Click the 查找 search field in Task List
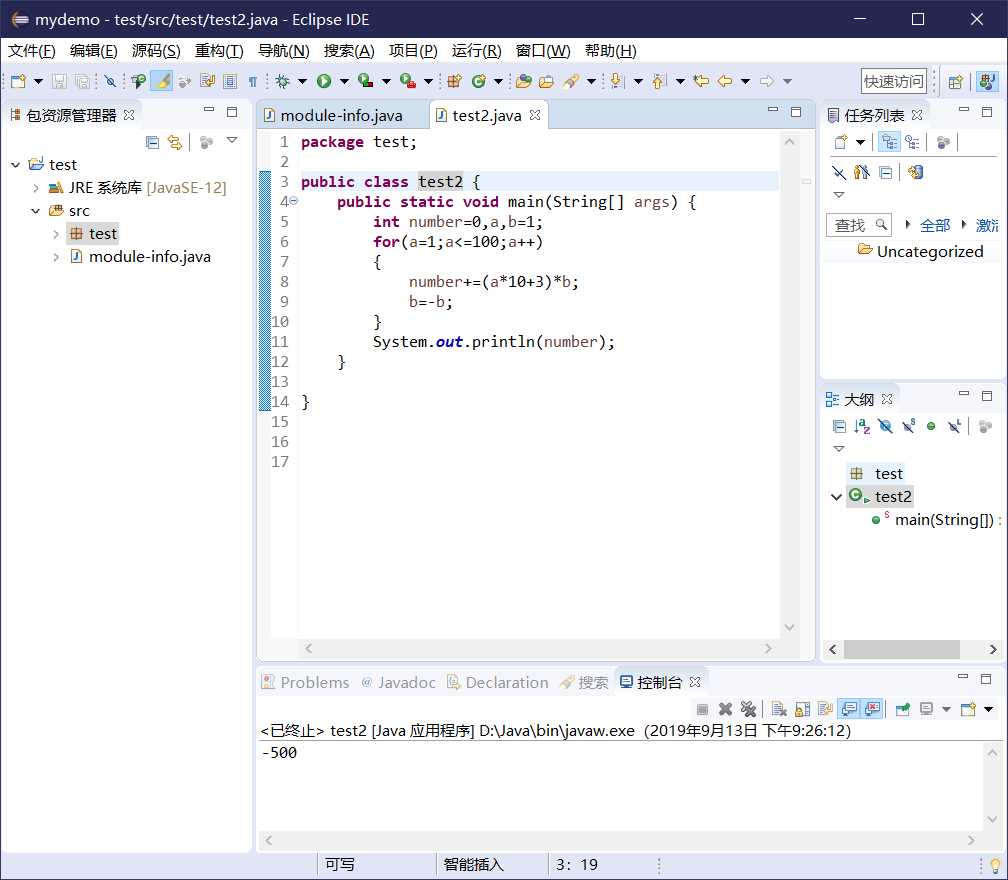Viewport: 1008px width, 880px height. click(859, 225)
